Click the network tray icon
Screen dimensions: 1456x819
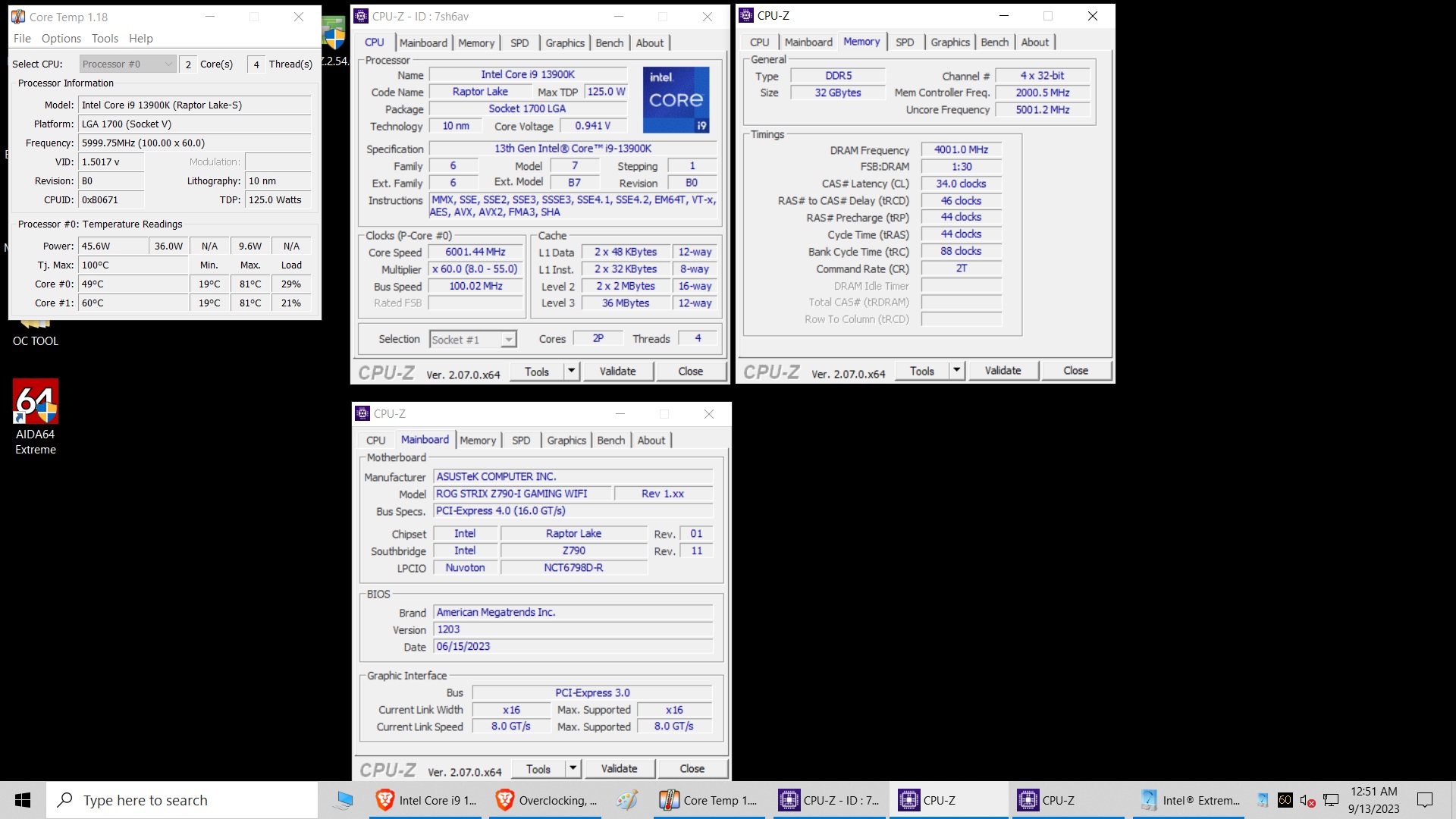[1331, 800]
